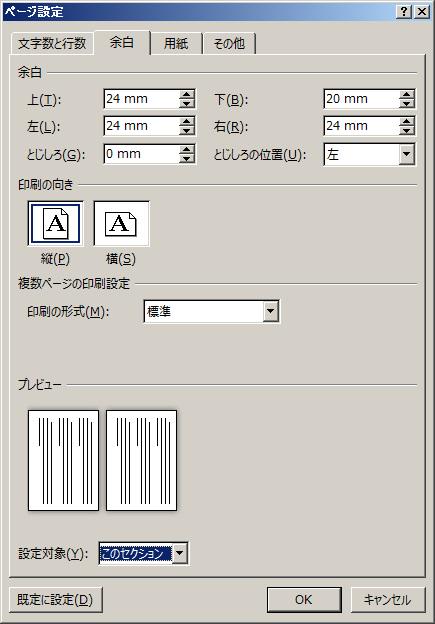The width and height of the screenshot is (435, 624).
Task: Increase the 左 left margin value
Action: pos(186,121)
